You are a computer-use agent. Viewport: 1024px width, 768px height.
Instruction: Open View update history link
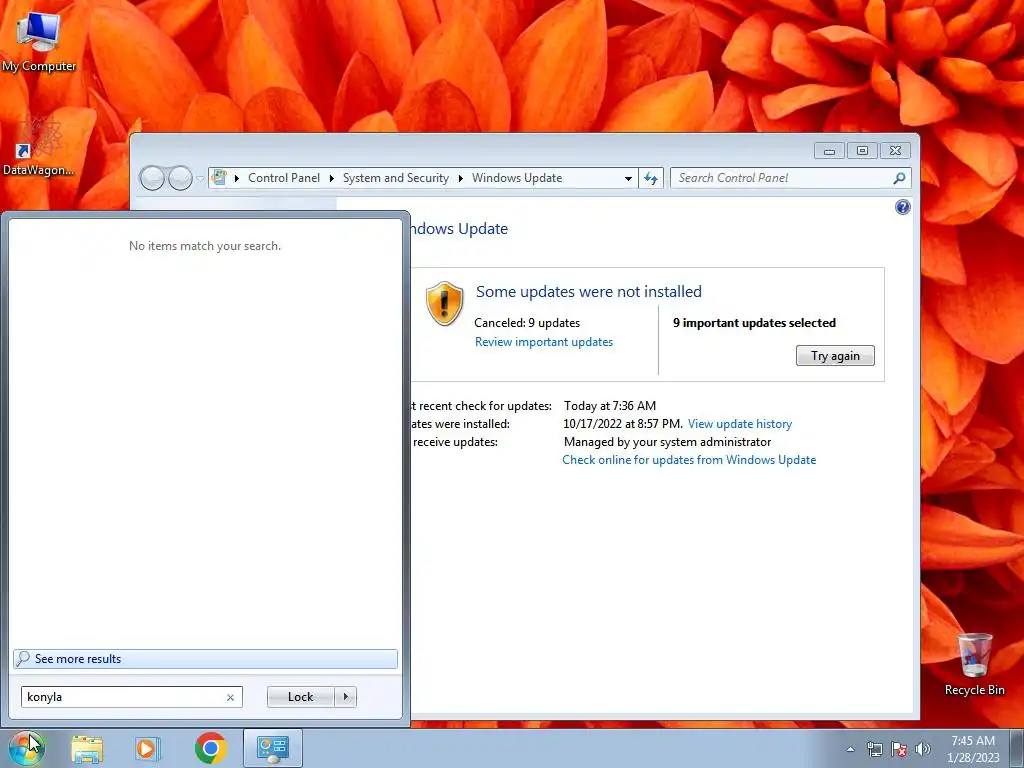739,424
